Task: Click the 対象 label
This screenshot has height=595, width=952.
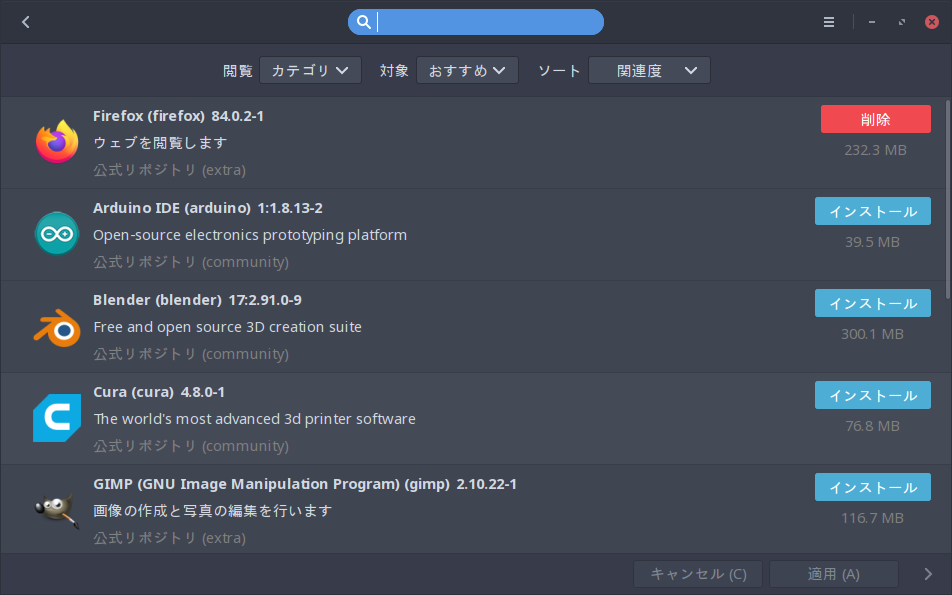Action: 394,71
